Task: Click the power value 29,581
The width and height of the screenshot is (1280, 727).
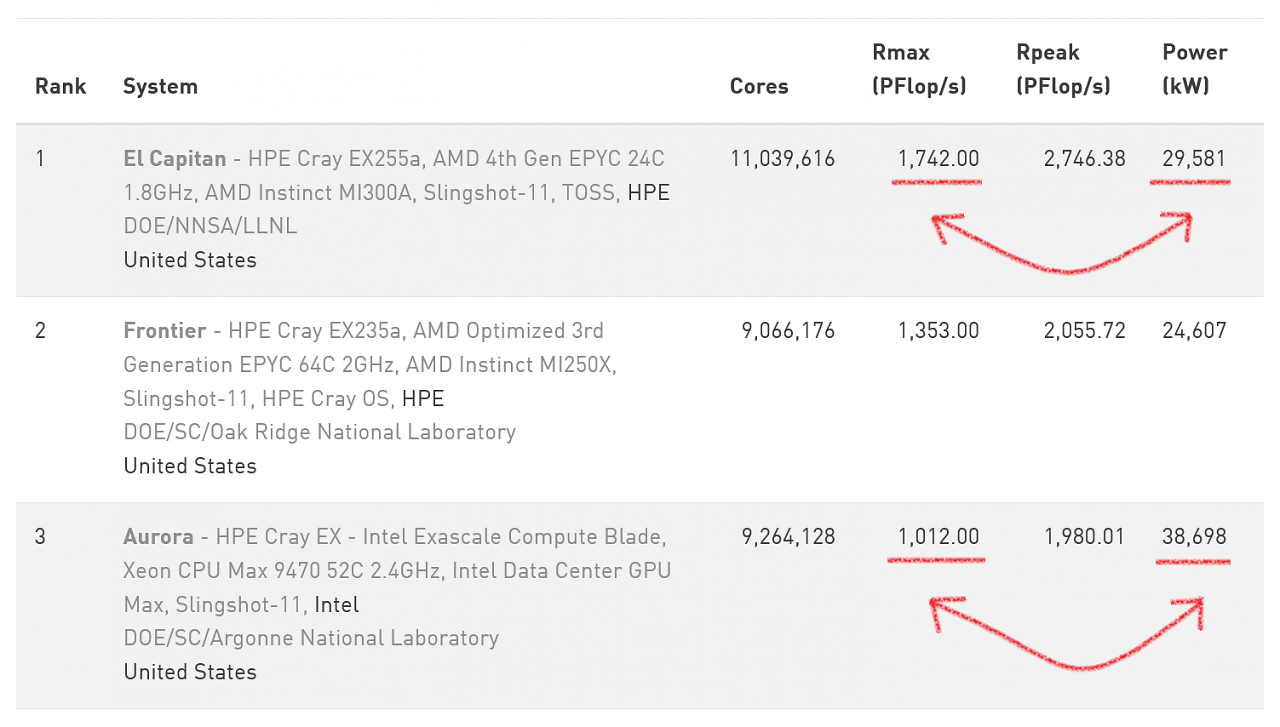Action: coord(1194,158)
